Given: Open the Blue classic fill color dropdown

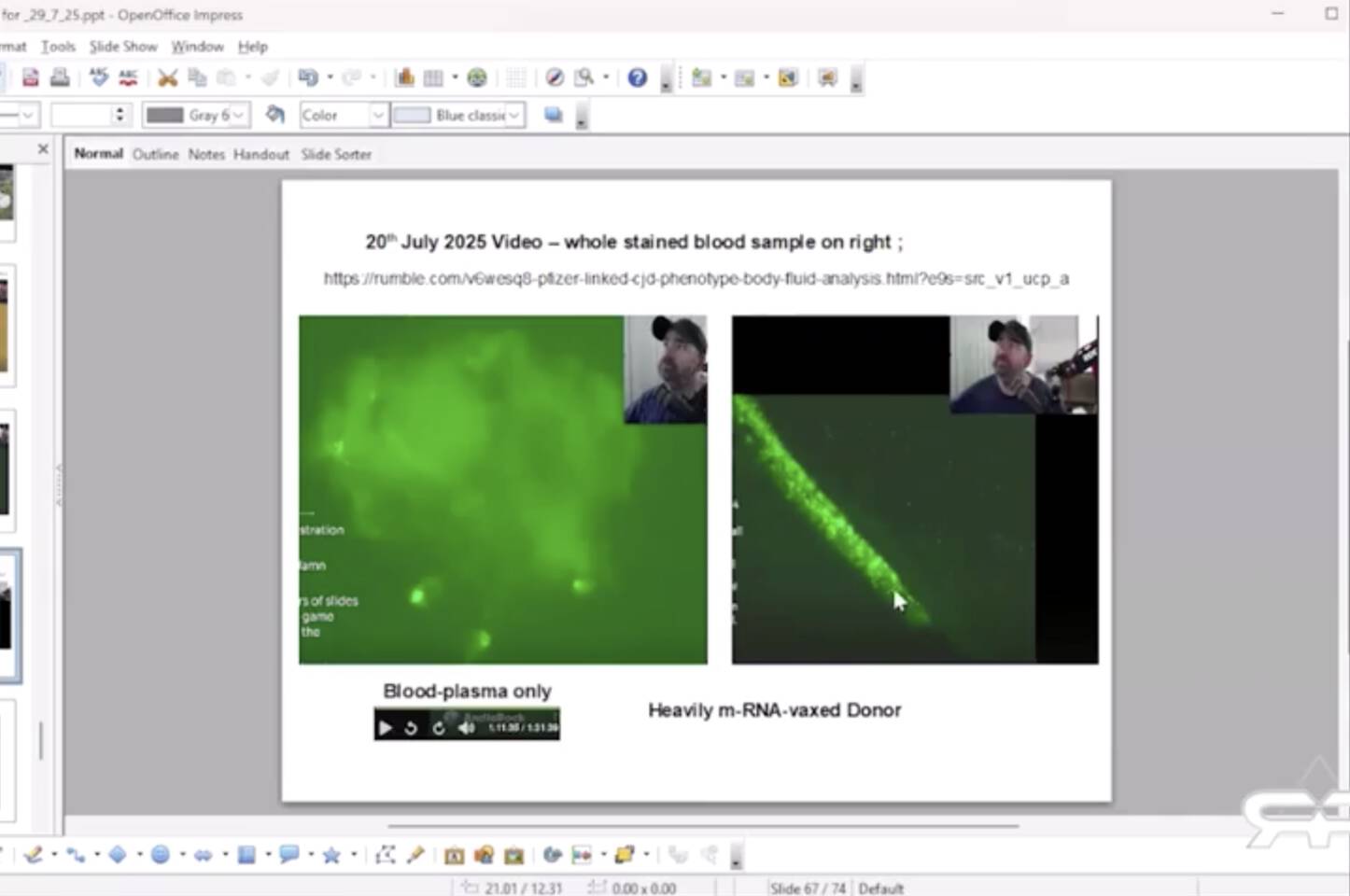Looking at the screenshot, I should pos(514,115).
